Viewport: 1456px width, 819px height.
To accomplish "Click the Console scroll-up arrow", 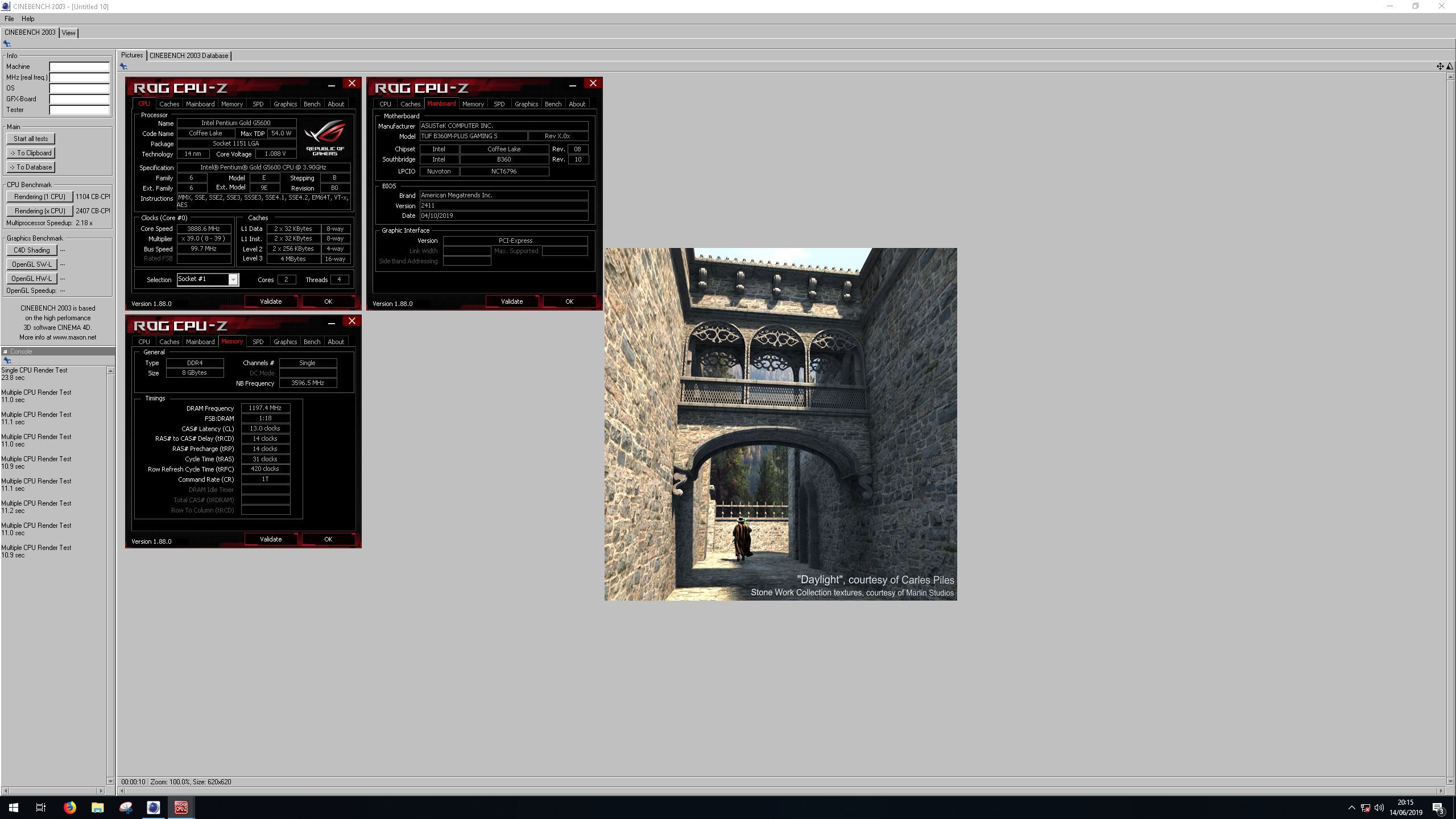I will [110, 371].
